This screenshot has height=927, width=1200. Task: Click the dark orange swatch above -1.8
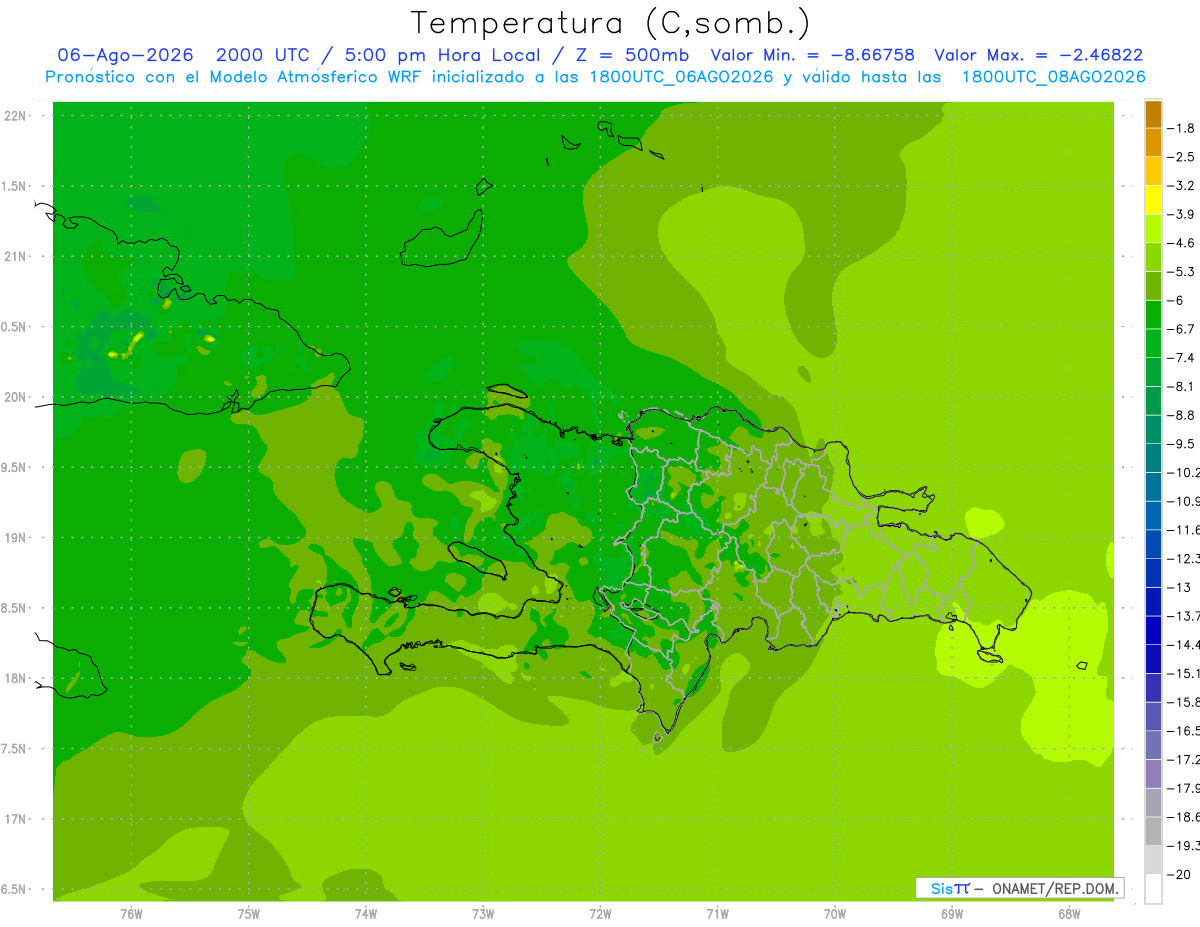click(1153, 114)
